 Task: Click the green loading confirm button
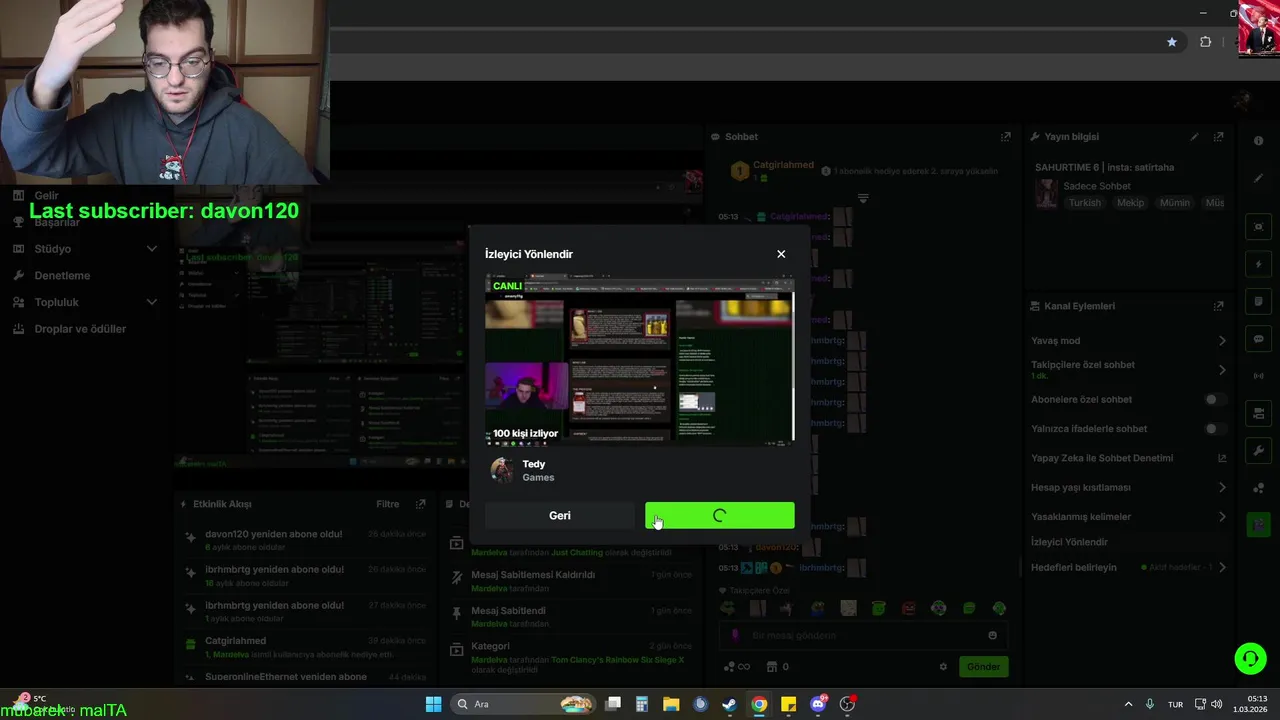tap(720, 516)
